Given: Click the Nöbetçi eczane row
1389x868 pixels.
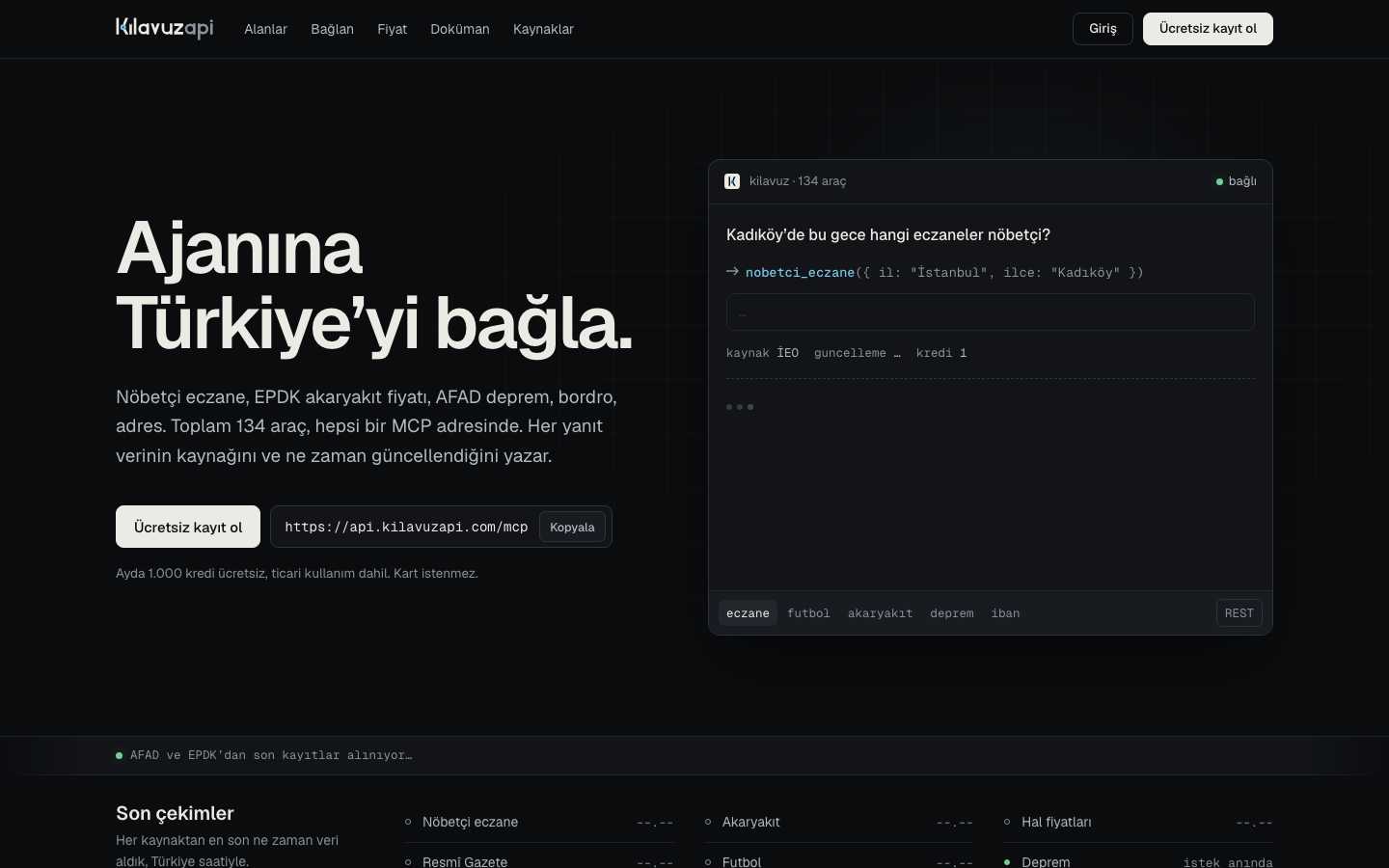Looking at the screenshot, I should coord(539,822).
